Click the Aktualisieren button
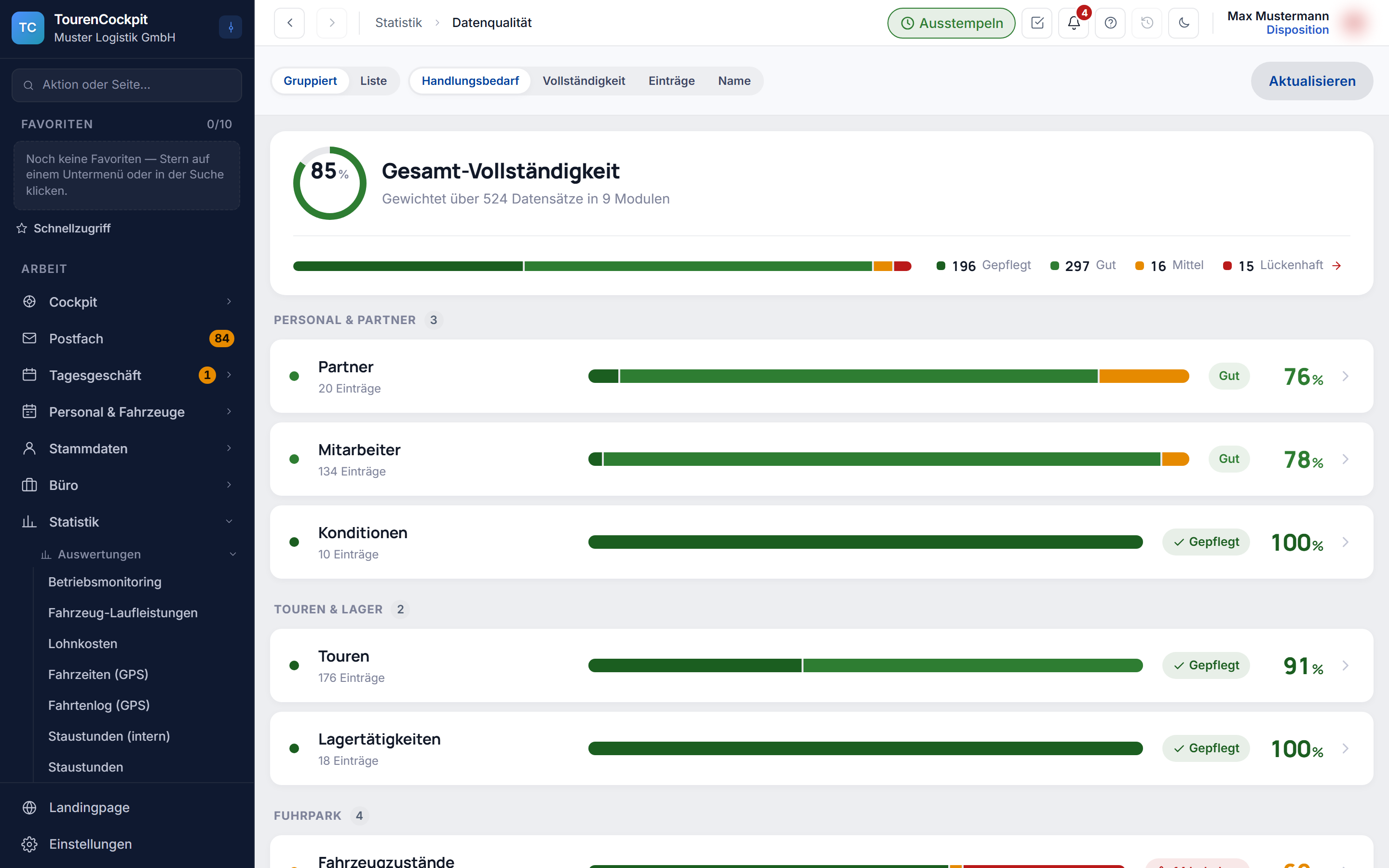Screen dimensions: 1389x868 click(1312, 81)
